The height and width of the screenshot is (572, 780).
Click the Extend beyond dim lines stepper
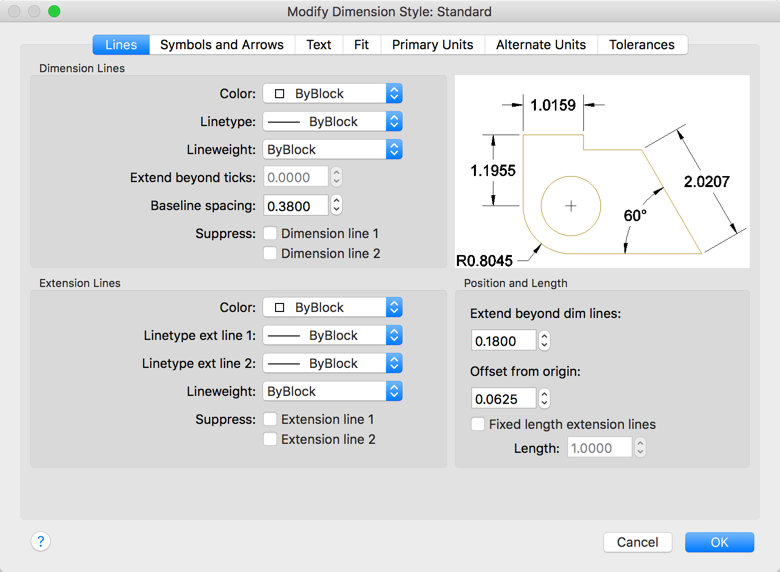[x=544, y=341]
